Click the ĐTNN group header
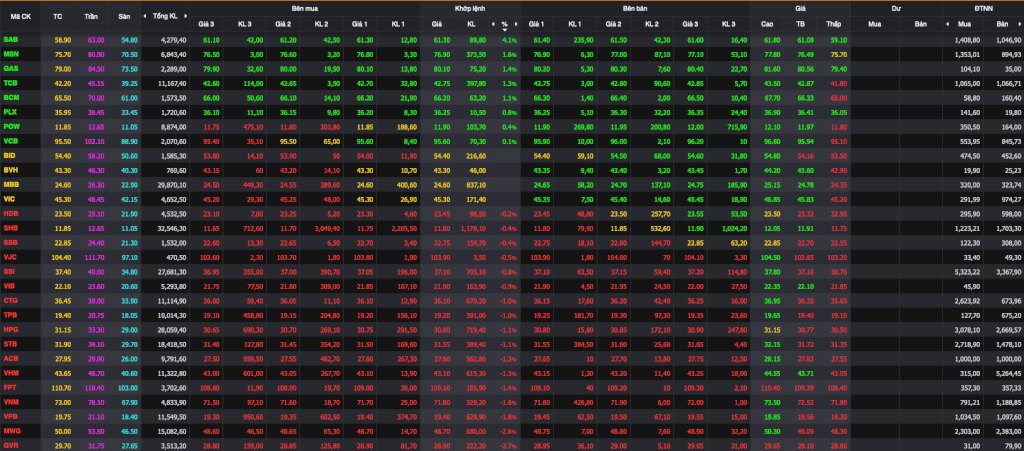The image size is (1024, 451). (x=983, y=8)
